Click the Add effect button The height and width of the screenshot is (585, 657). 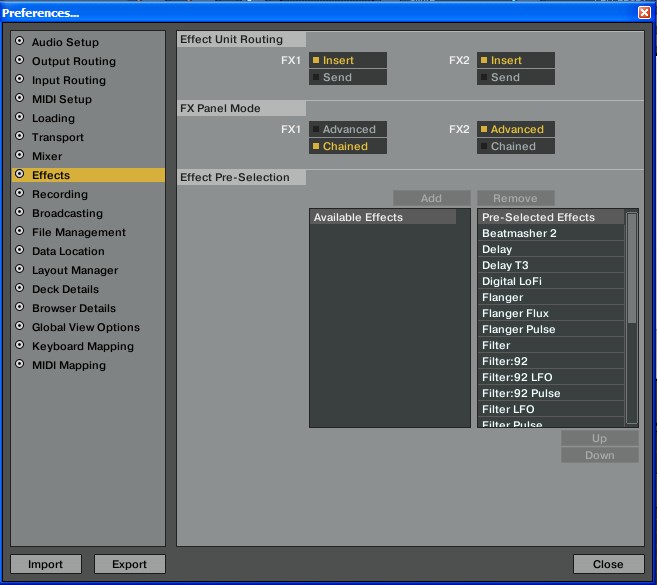point(432,198)
